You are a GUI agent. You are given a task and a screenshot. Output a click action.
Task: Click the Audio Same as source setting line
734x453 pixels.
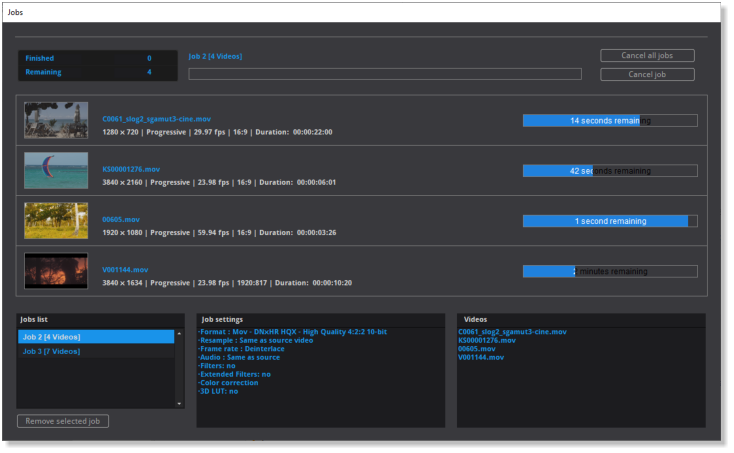[x=239, y=357]
